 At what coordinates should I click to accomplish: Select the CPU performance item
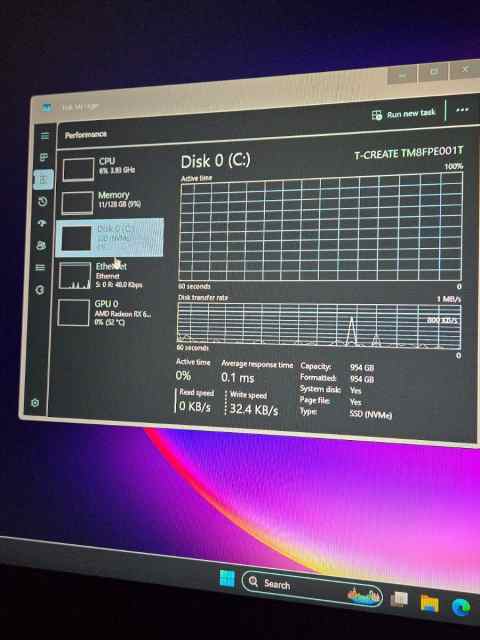111,168
